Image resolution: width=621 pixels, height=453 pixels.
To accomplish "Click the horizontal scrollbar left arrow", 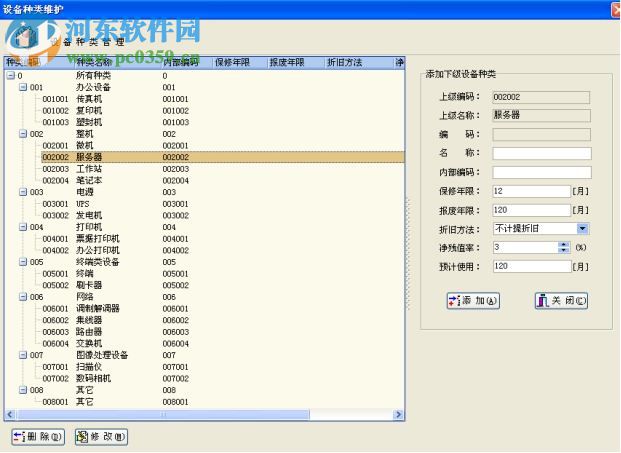I will (10, 415).
